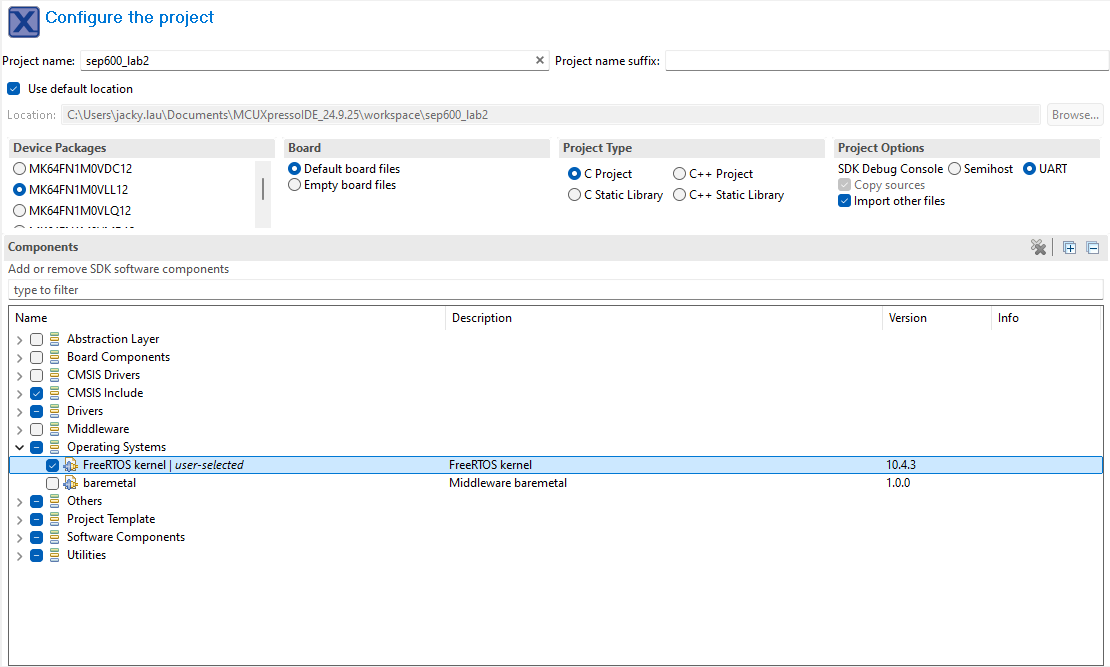Viewport: 1110px width, 667px height.
Task: Click the Abstraction Layer stack icon
Action: click(55, 339)
